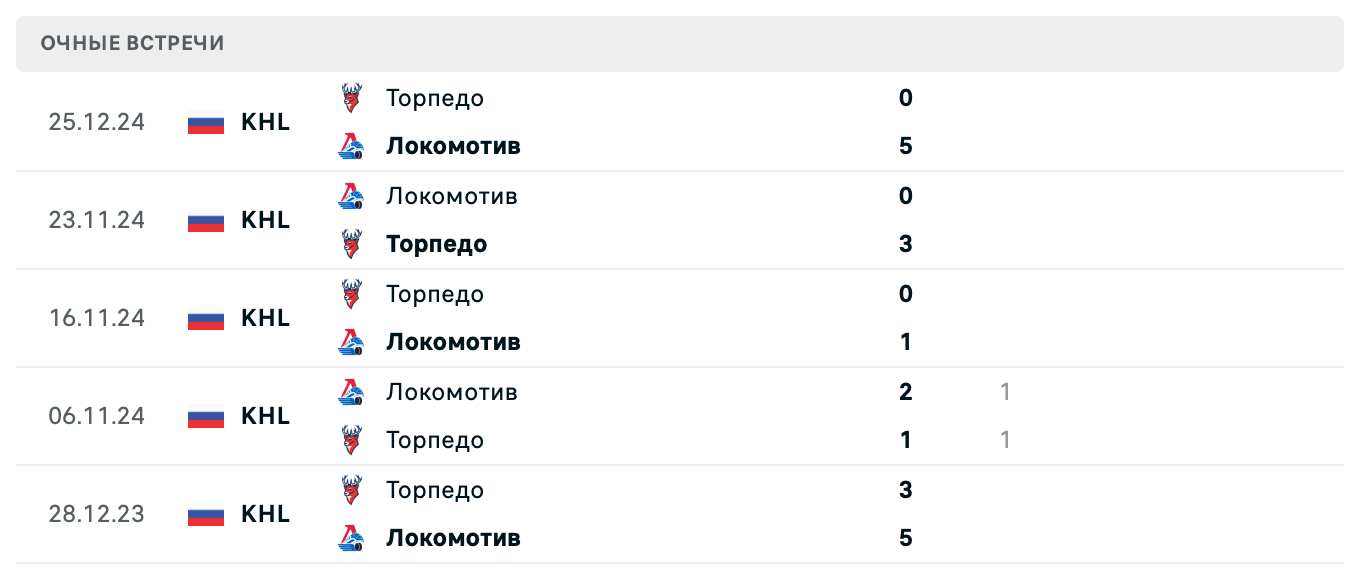Click the Торпедо badge in the 16.11.24 game
Screen dimensions: 1360x578
350,293
